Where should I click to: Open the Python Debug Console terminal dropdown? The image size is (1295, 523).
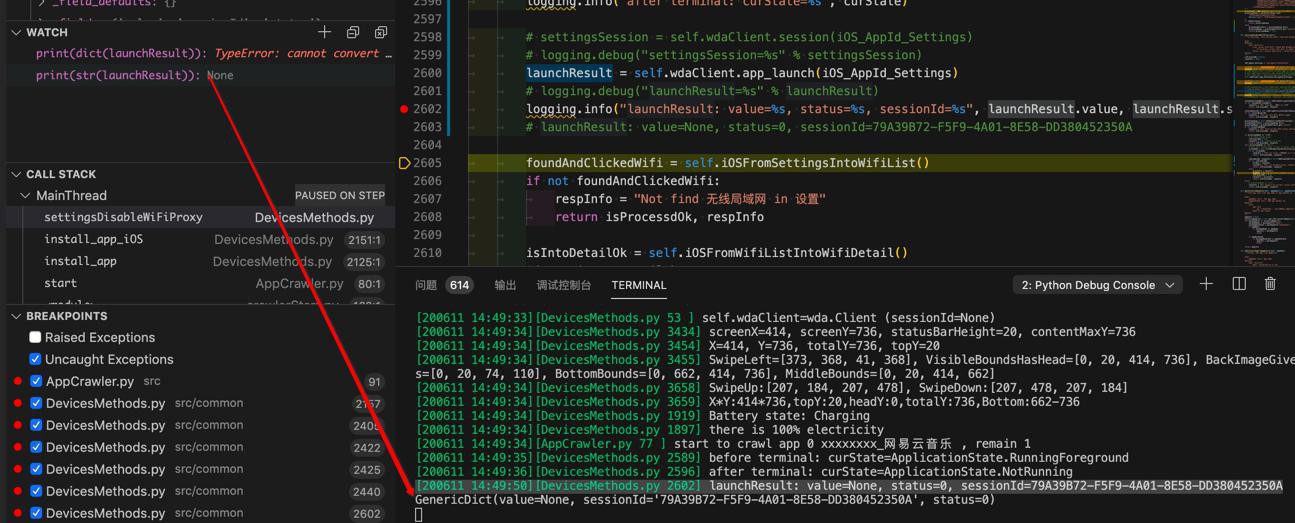pos(1097,285)
